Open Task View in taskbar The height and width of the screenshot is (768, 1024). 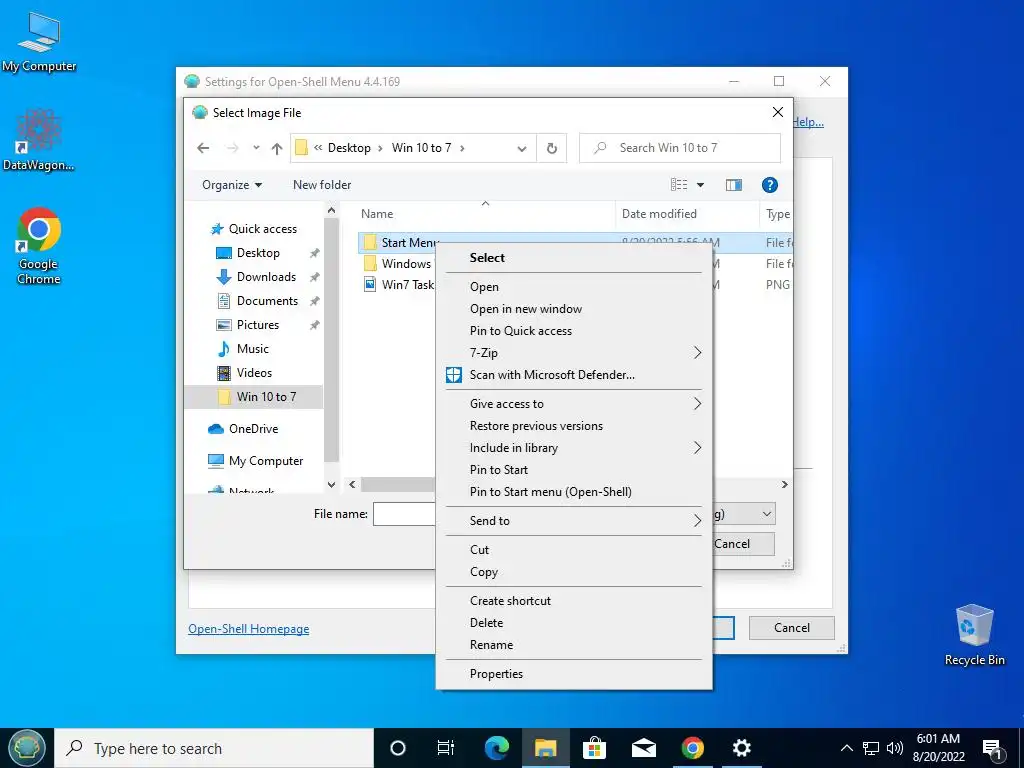coord(445,748)
